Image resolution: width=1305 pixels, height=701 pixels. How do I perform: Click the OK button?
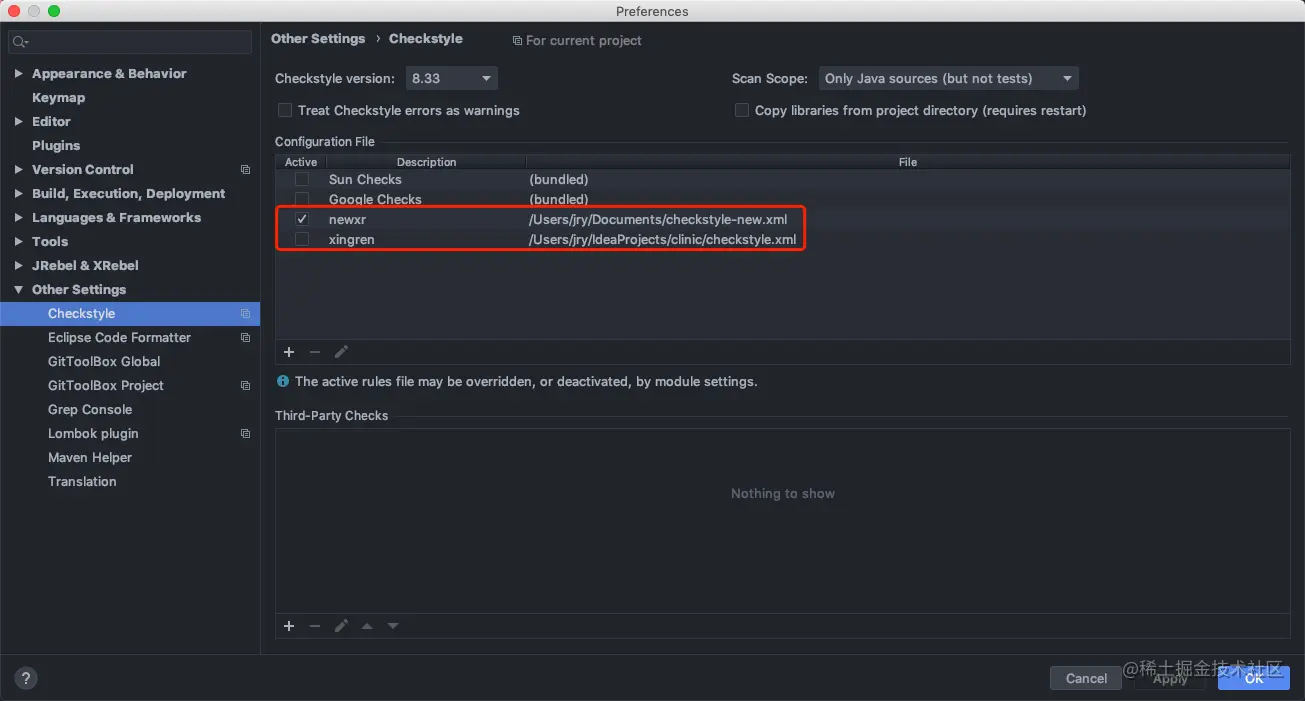[x=1254, y=678]
